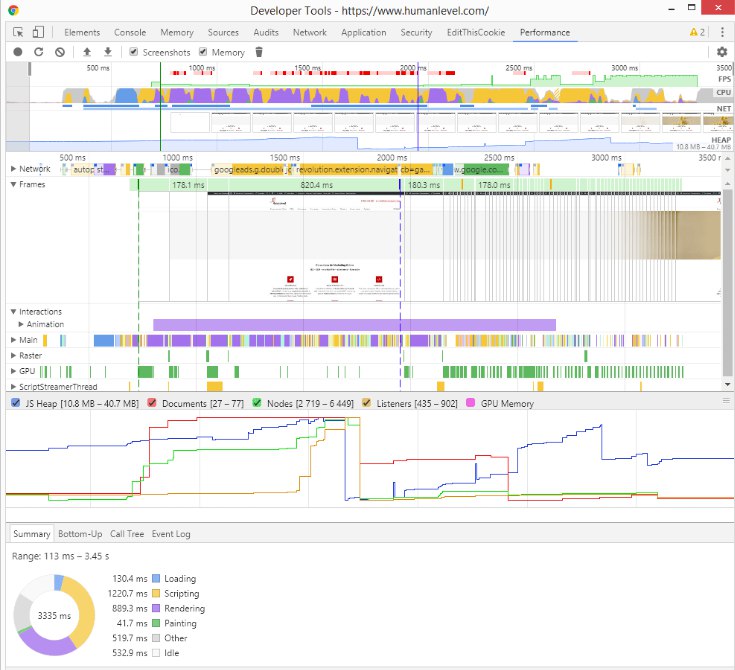Screen dimensions: 735x670
Task: Switch to the Network panel tab
Action: [x=310, y=32]
